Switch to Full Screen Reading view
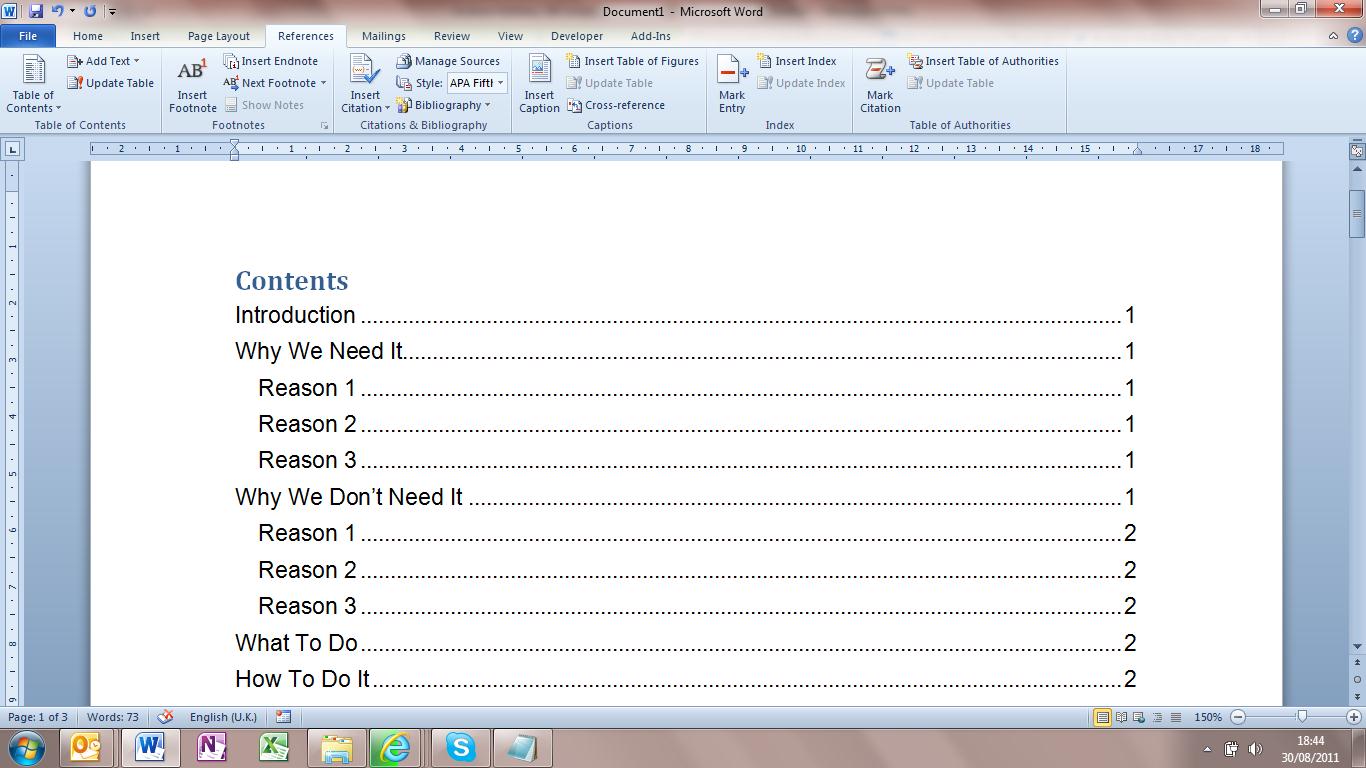Viewport: 1366px width, 768px height. [1122, 717]
